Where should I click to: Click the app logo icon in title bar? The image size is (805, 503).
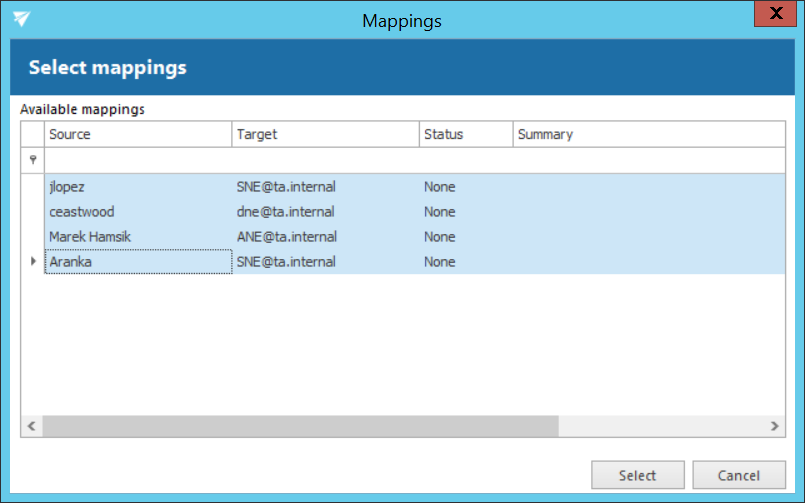click(x=21, y=19)
